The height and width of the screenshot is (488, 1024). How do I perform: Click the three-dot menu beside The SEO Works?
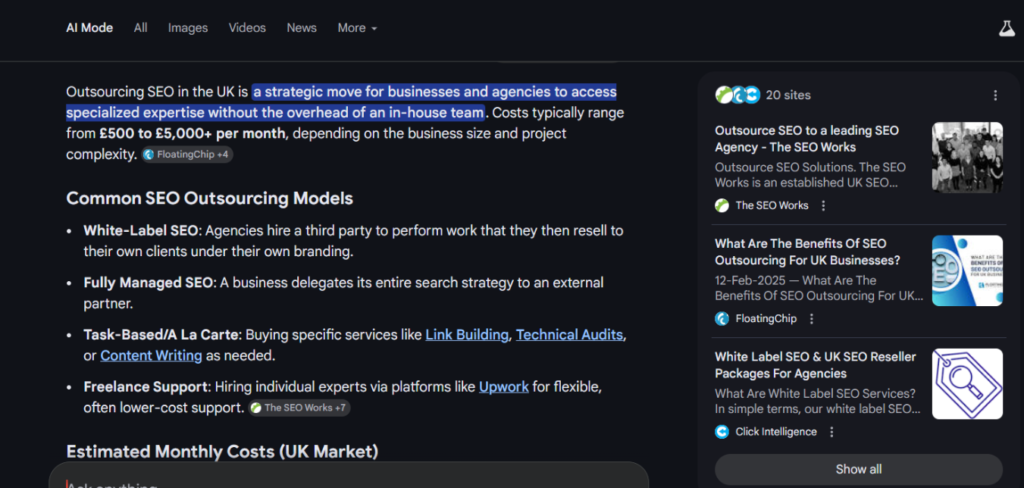coord(823,205)
